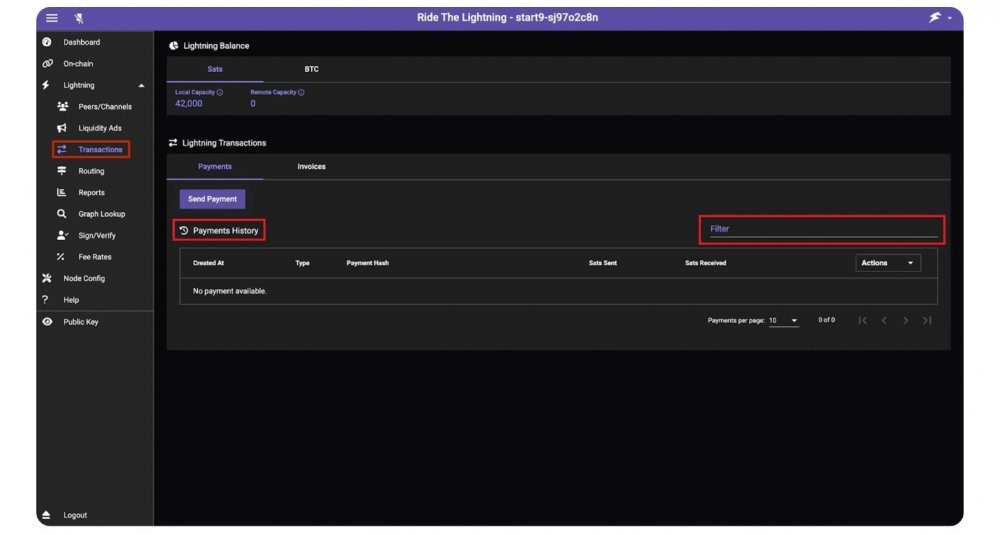Click the Send Payment button
The image size is (1000, 535).
(x=212, y=199)
